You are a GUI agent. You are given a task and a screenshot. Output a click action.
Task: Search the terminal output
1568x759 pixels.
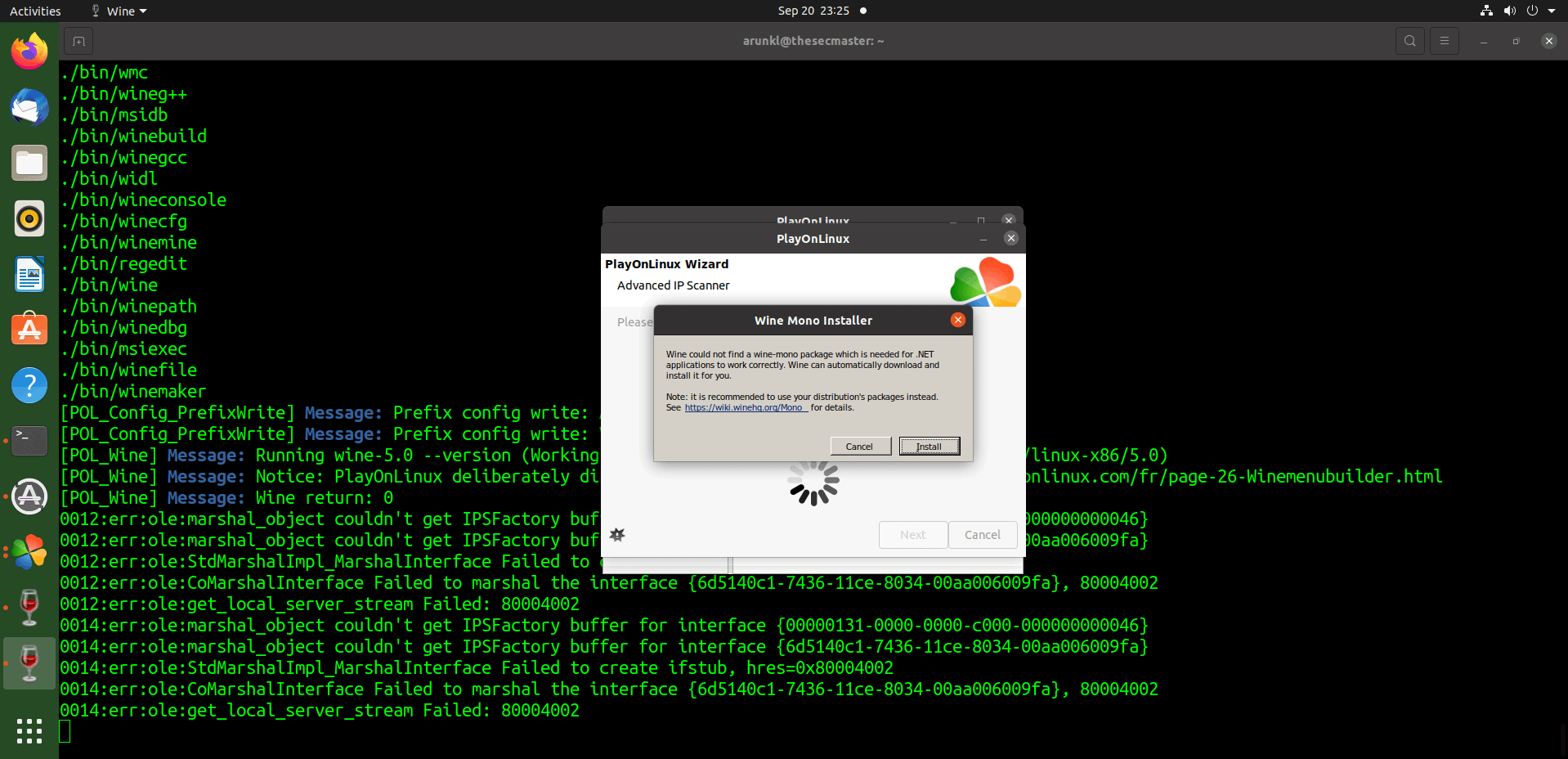(1409, 41)
